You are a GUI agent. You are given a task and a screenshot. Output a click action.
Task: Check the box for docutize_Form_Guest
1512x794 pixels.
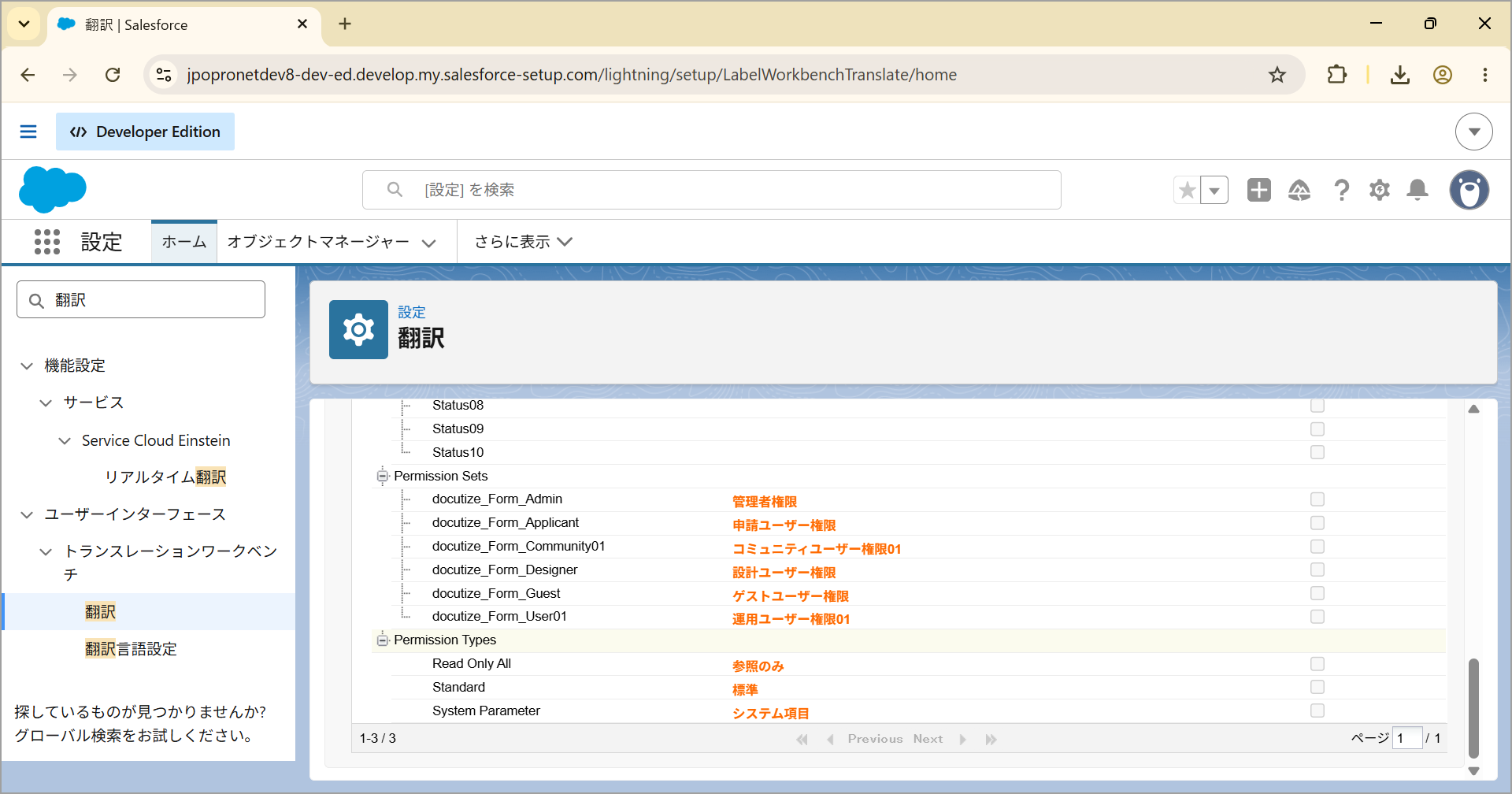[1317, 593]
